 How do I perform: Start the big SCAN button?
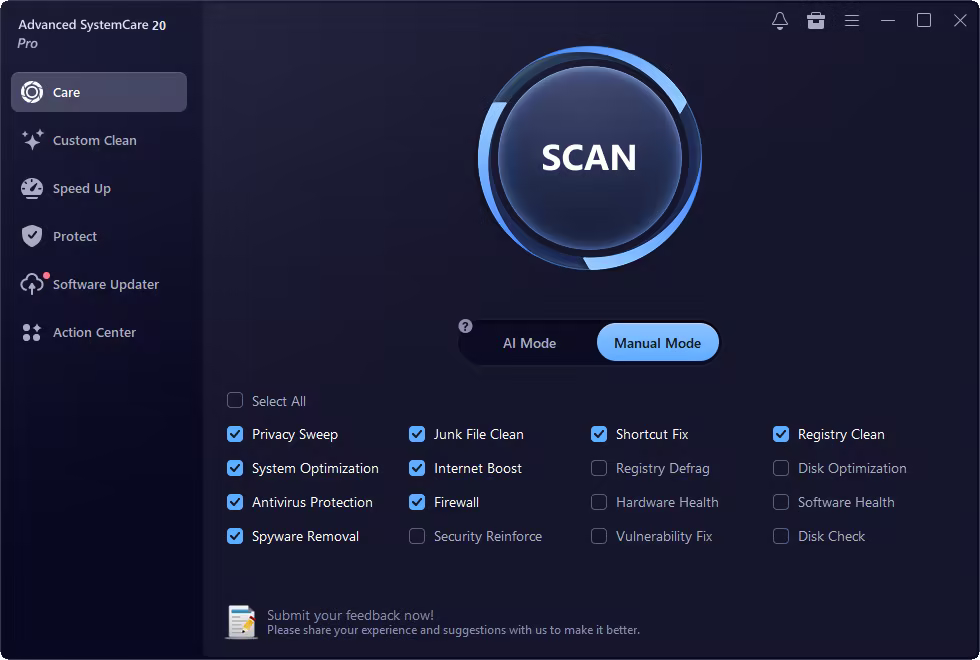pyautogui.click(x=589, y=158)
